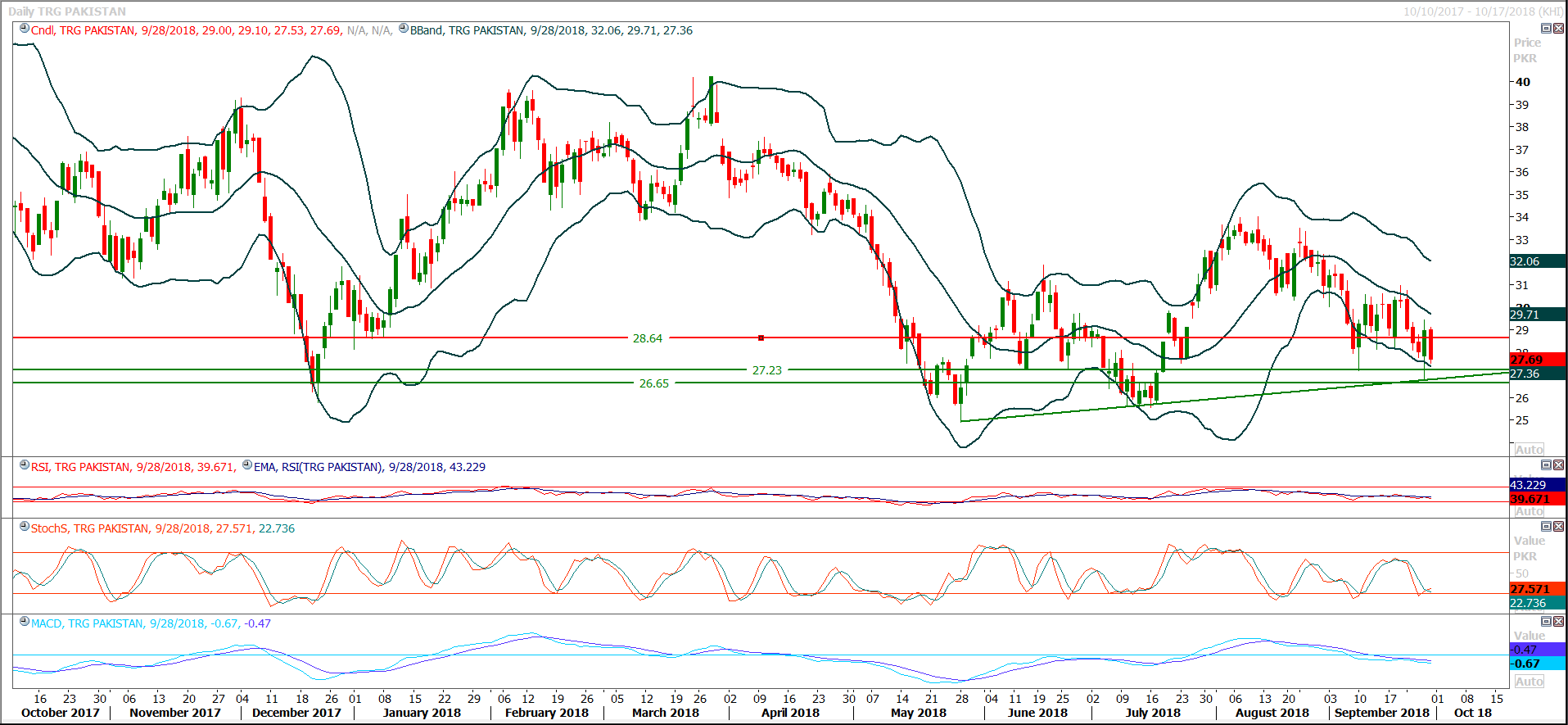This screenshot has width=1568, height=725.
Task: Click the clock icon beside BBand label
Action: [x=403, y=29]
